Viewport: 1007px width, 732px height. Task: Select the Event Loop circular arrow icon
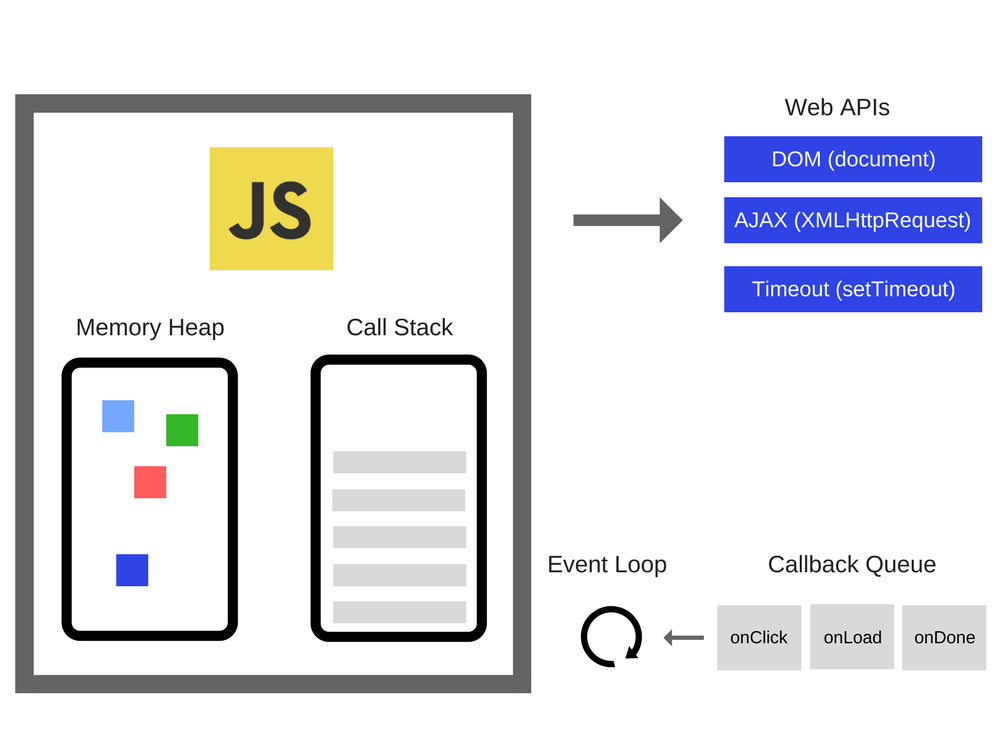(x=610, y=637)
